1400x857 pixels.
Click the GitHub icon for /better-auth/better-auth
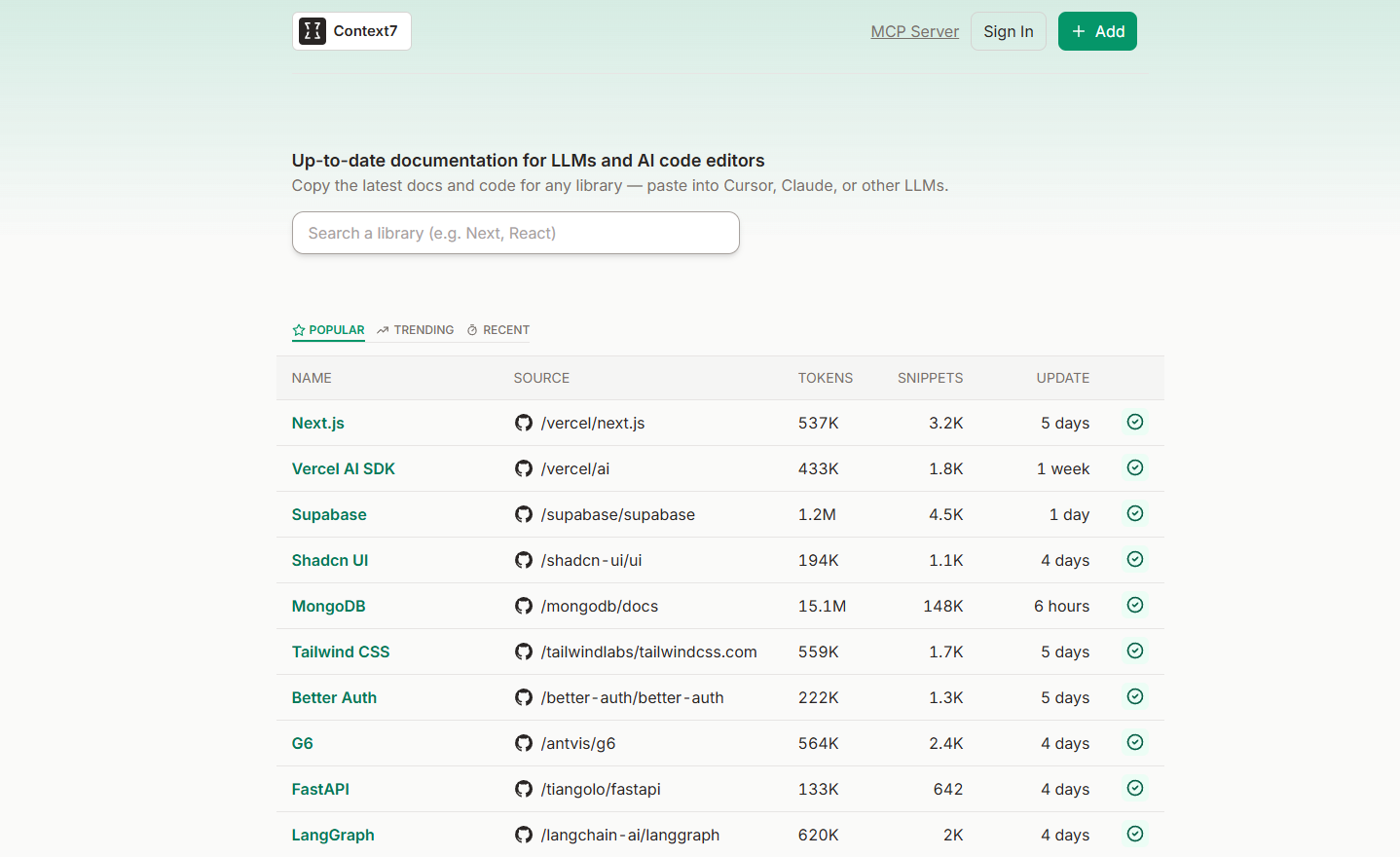pyautogui.click(x=524, y=697)
